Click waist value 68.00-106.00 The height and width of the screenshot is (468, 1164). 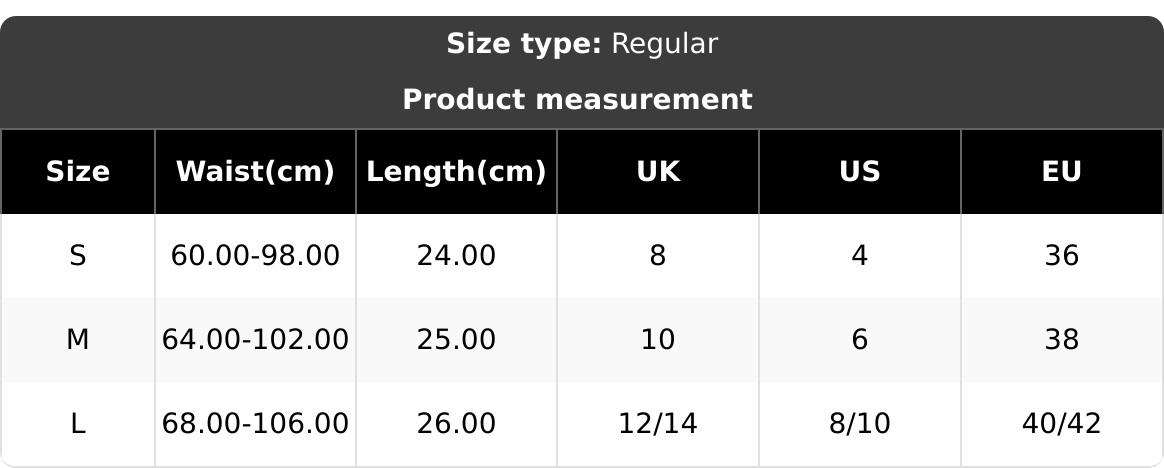(255, 424)
